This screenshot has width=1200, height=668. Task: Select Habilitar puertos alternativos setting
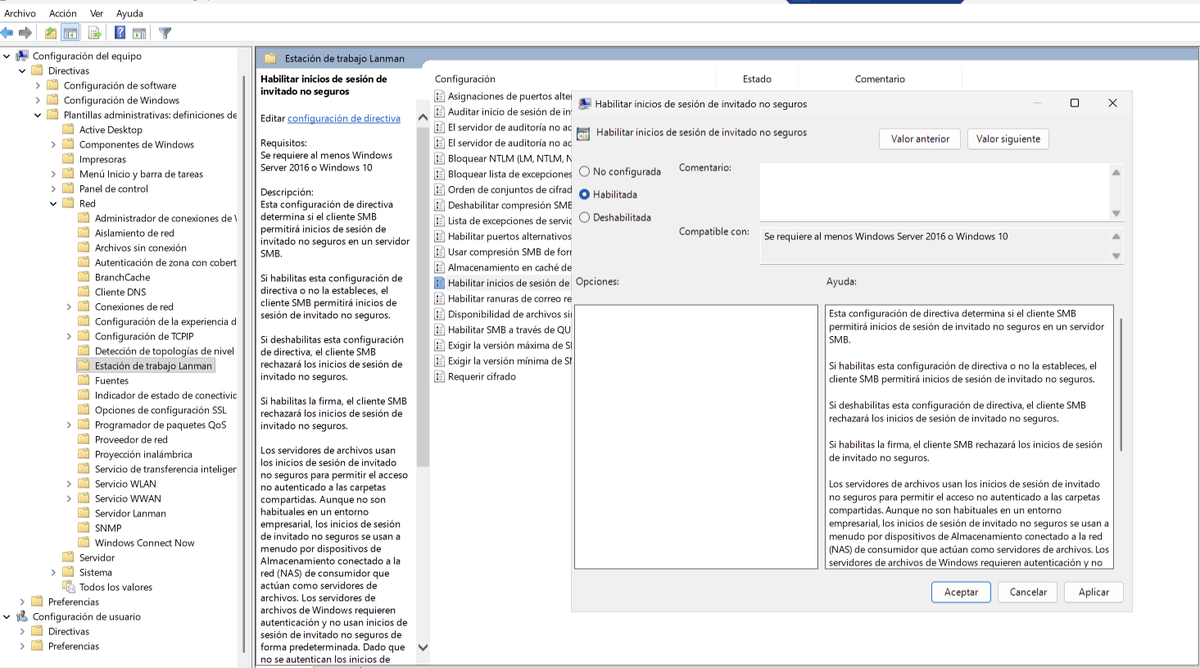[509, 236]
